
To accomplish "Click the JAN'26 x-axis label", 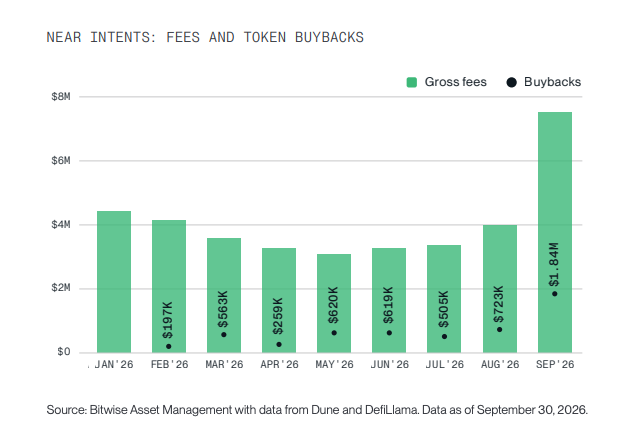I will (x=114, y=365).
